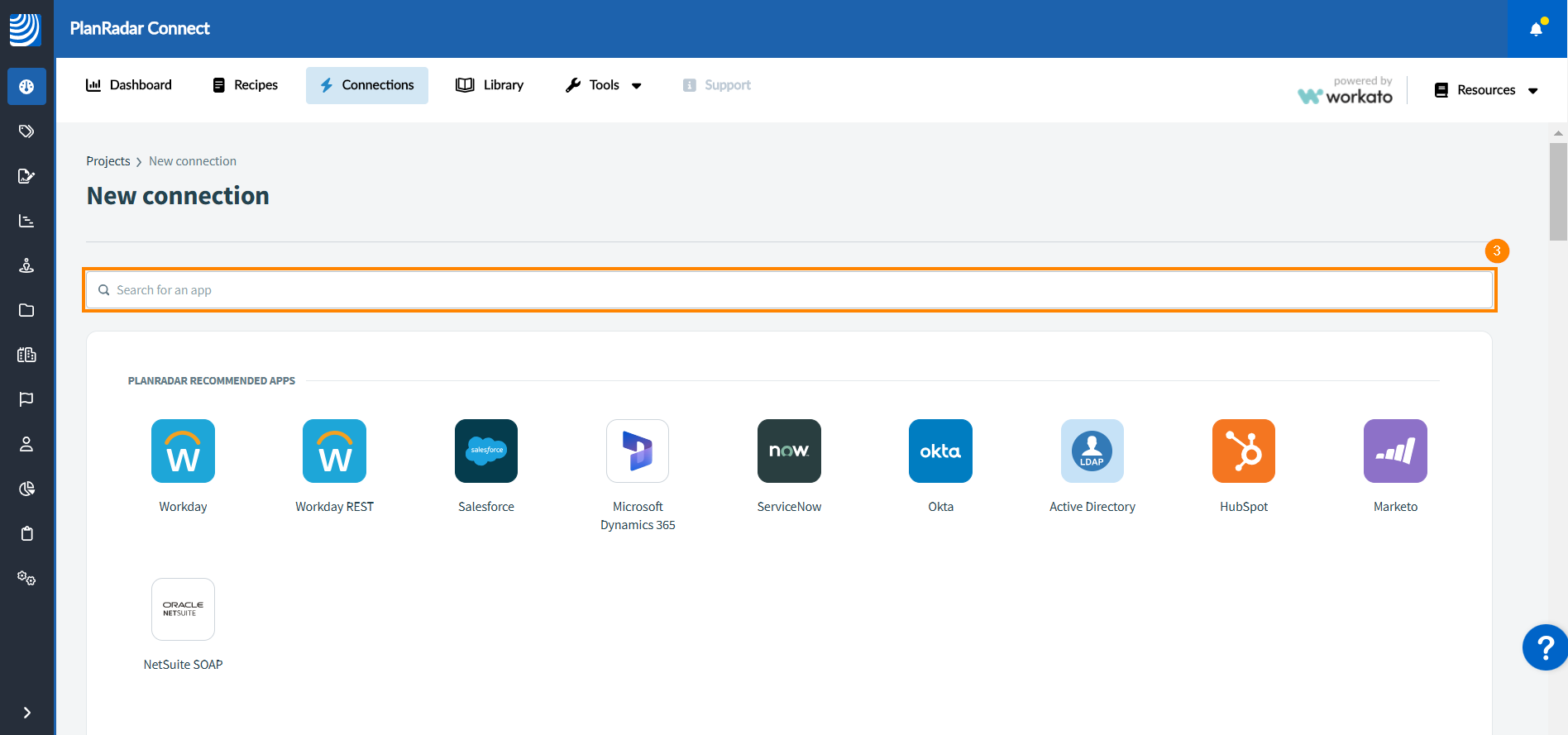Select the Microsoft Dynamics 365 icon
The height and width of the screenshot is (735, 1568).
638,451
